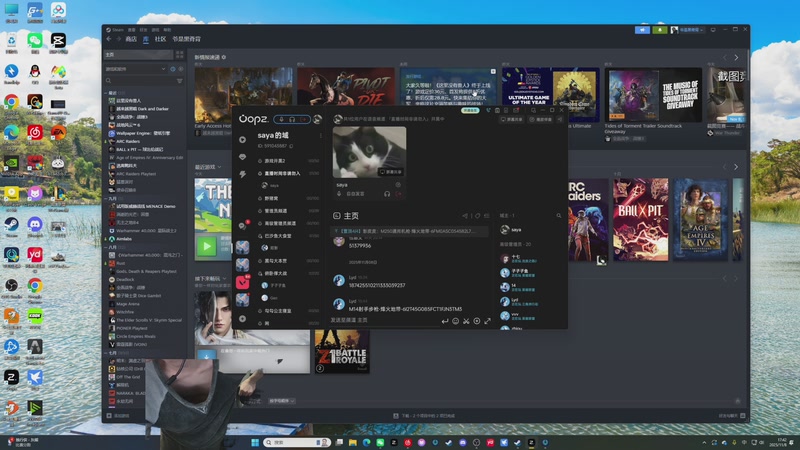The width and height of the screenshot is (800, 450).
Task: Click message input field in Oopz chat
Action: pos(384,320)
